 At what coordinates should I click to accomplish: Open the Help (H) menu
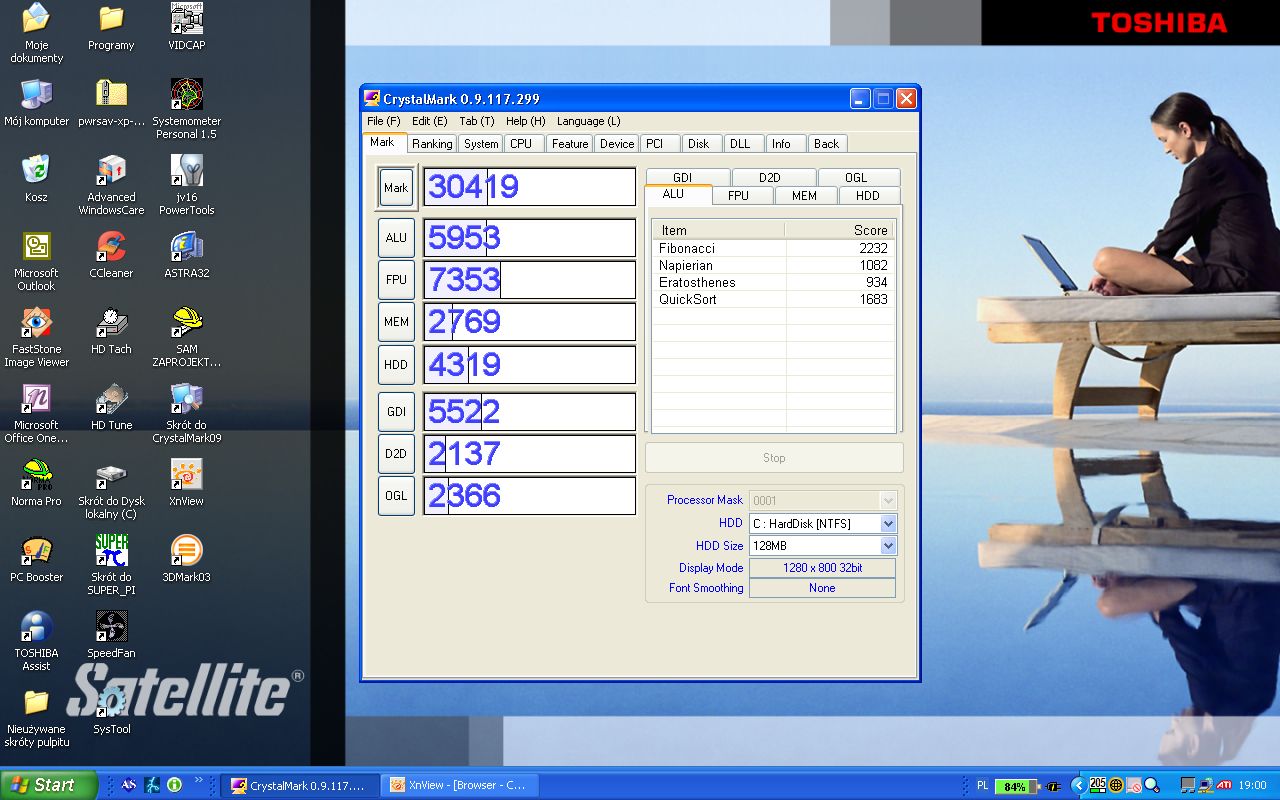click(x=525, y=121)
